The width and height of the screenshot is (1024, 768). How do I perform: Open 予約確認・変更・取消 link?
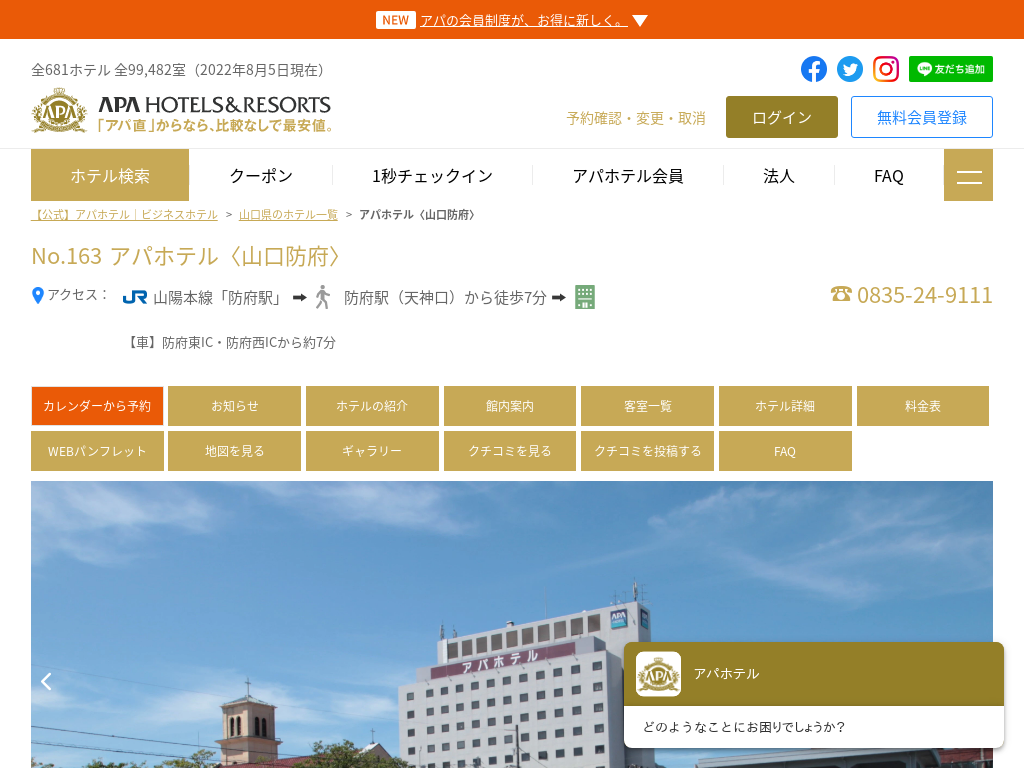tap(636, 118)
